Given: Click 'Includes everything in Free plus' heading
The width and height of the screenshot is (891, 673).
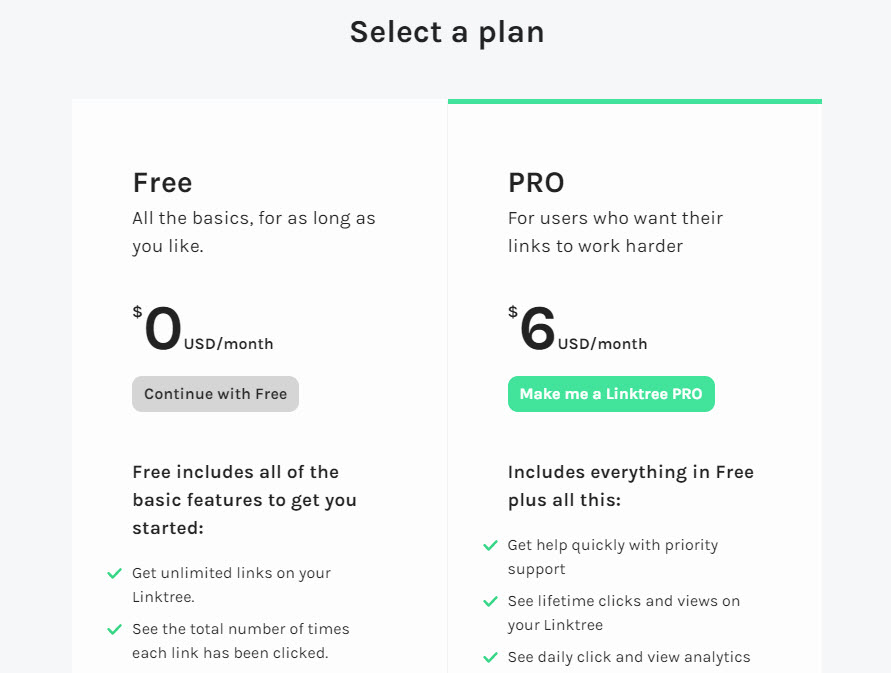Looking at the screenshot, I should [x=630, y=485].
